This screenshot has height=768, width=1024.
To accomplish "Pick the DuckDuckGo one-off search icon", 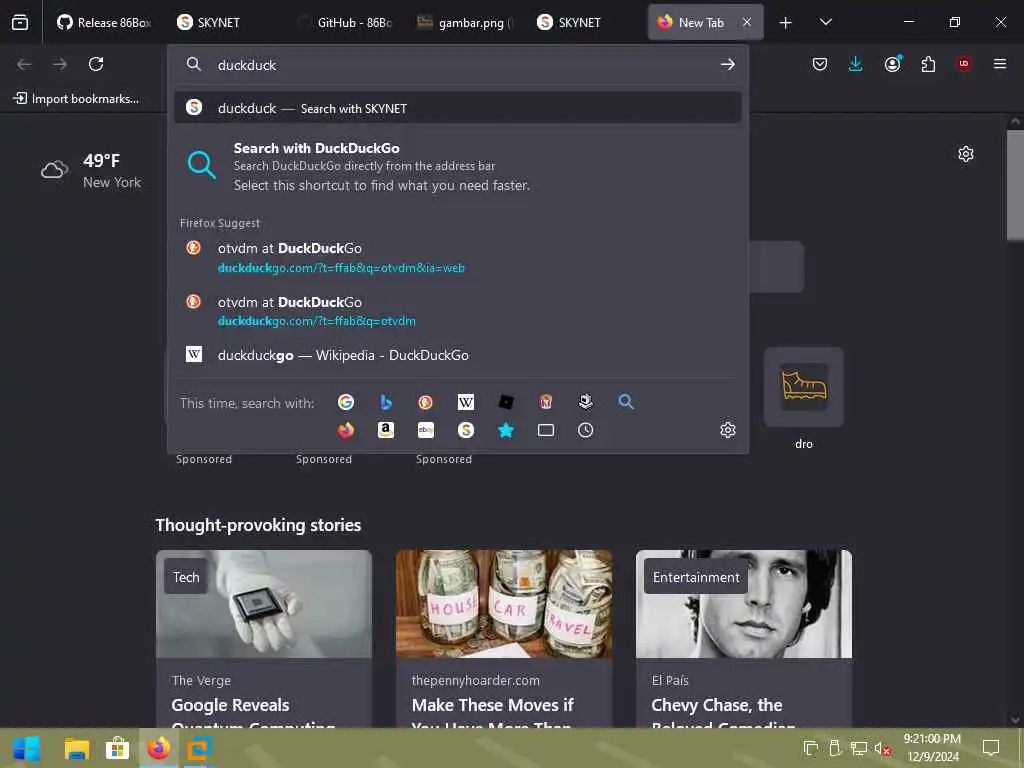I will [x=426, y=402].
